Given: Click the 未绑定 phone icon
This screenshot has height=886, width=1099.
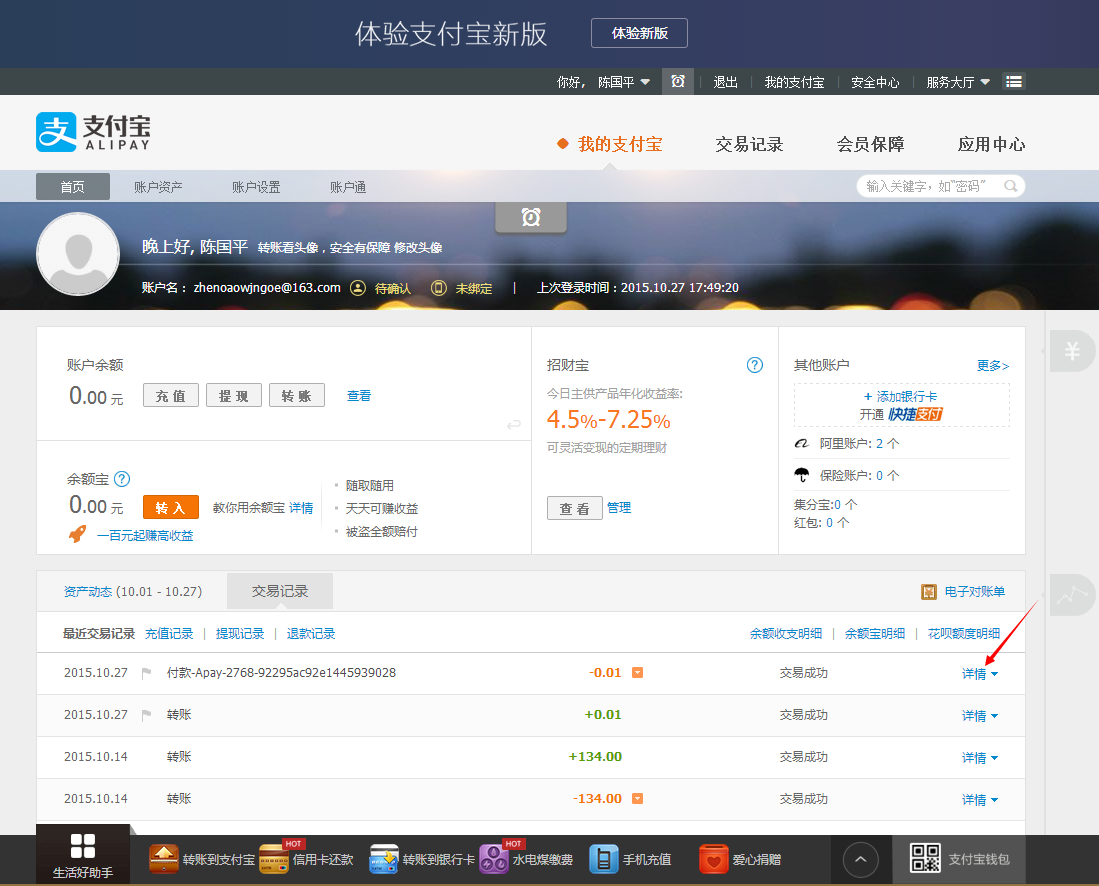Looking at the screenshot, I should [x=439, y=288].
